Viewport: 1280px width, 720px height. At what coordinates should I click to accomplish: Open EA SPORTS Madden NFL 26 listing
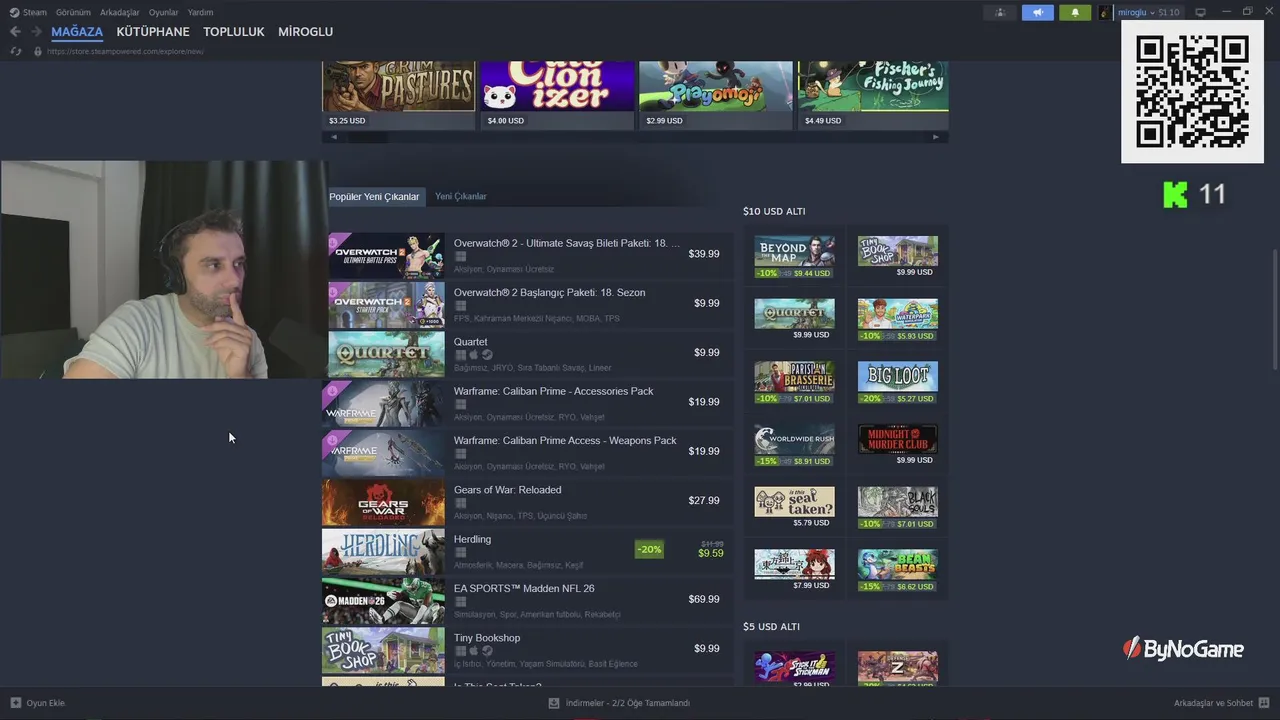[x=526, y=600]
